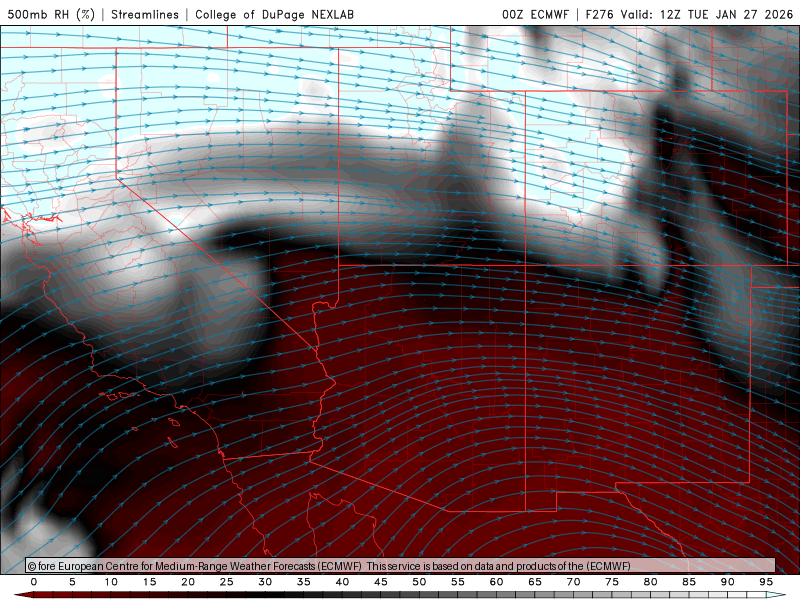Screen dimensions: 800x600
Task: Click 'College of DuPage NEXLAB' header text
Action: pyautogui.click(x=274, y=14)
